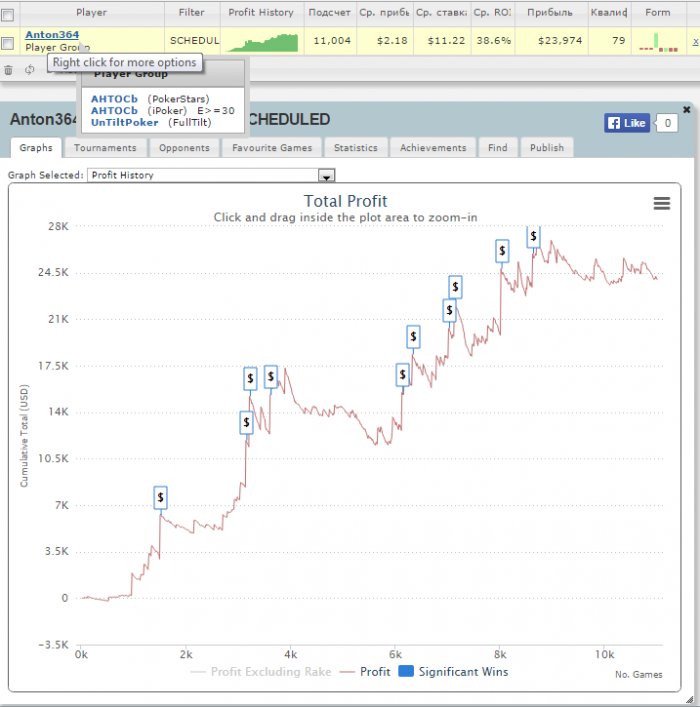This screenshot has width=700, height=707.
Task: Sort by the Filter column header
Action: coord(192,13)
